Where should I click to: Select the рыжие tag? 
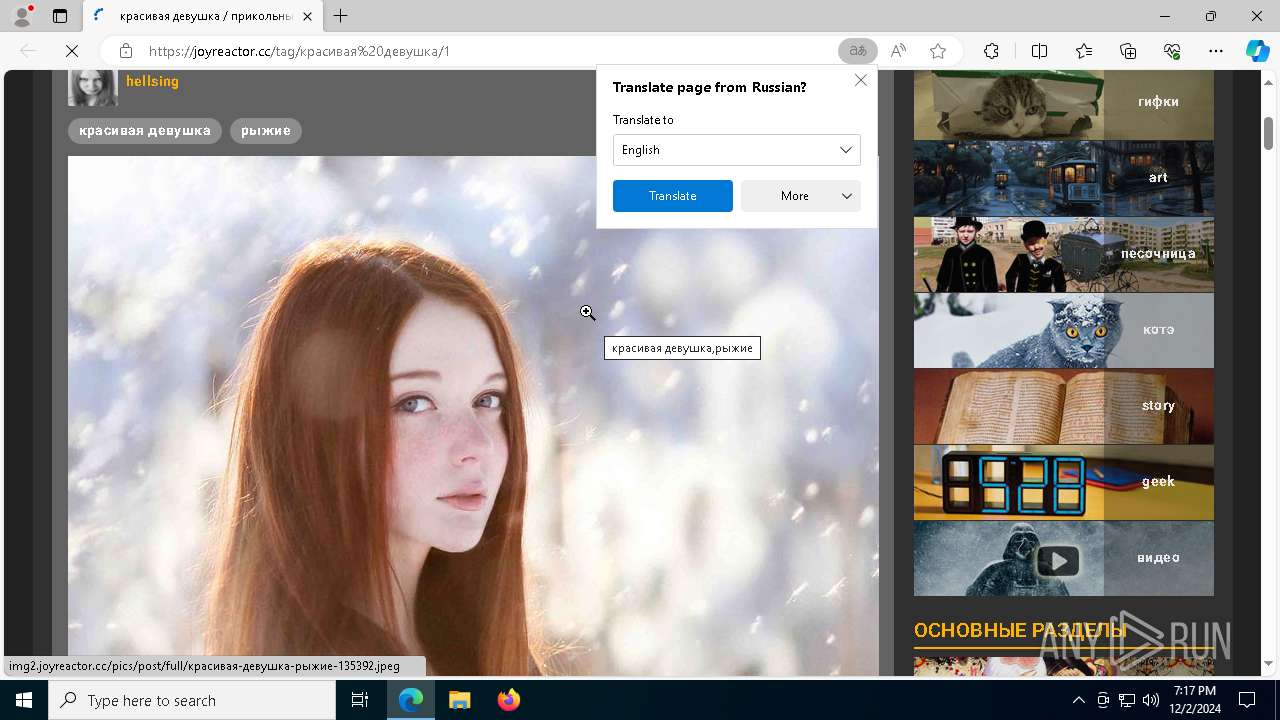pos(266,130)
